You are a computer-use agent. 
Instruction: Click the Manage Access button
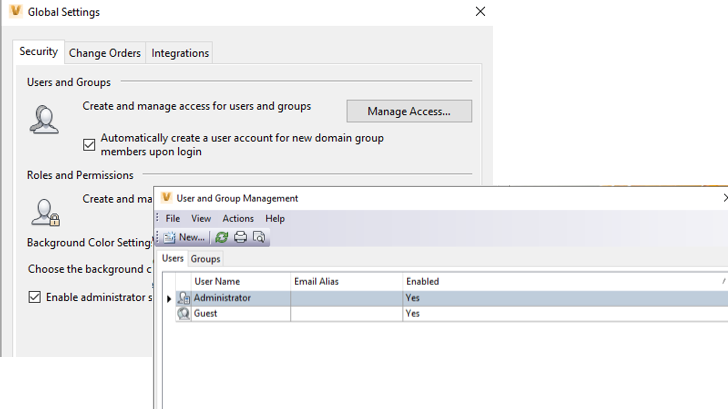pyautogui.click(x=409, y=111)
